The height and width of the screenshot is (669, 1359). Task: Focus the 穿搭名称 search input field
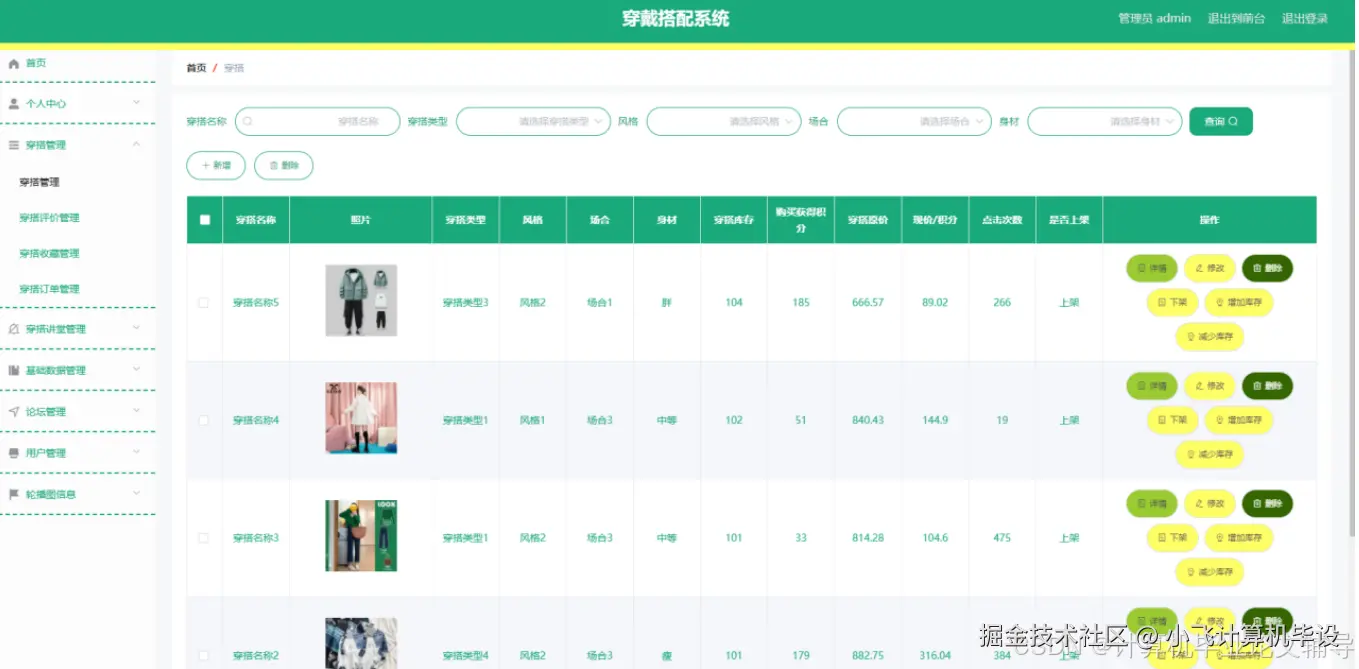click(318, 122)
